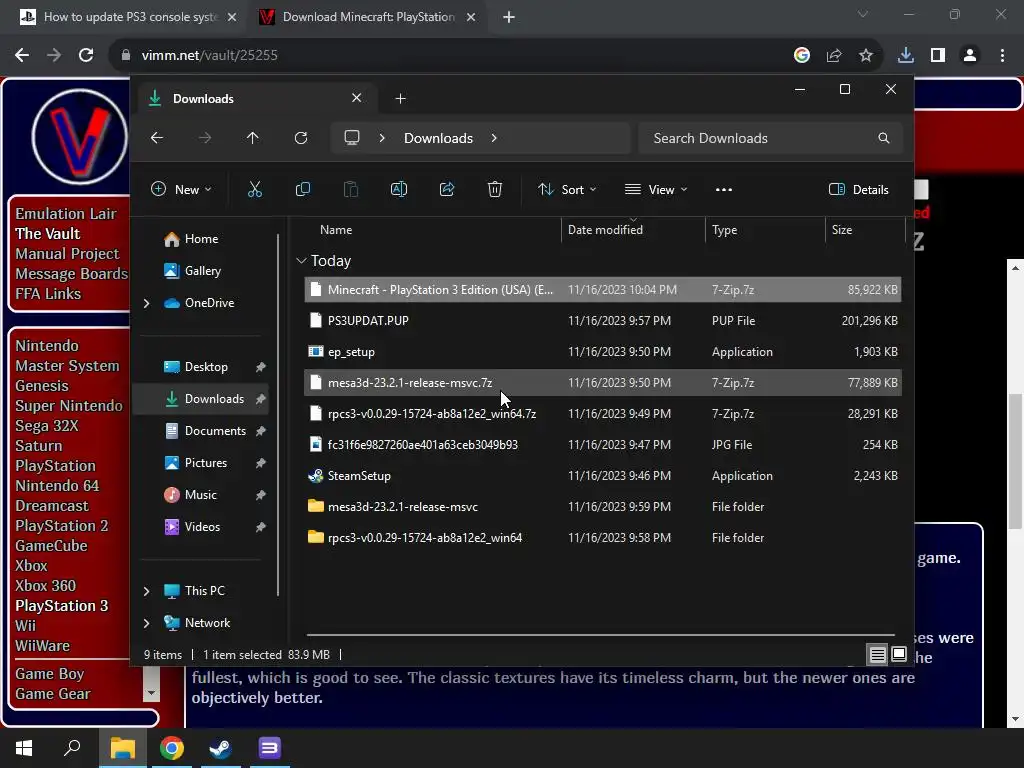1024x768 pixels.
Task: Switch to large thumbnails view icon in status bar
Action: [x=899, y=654]
